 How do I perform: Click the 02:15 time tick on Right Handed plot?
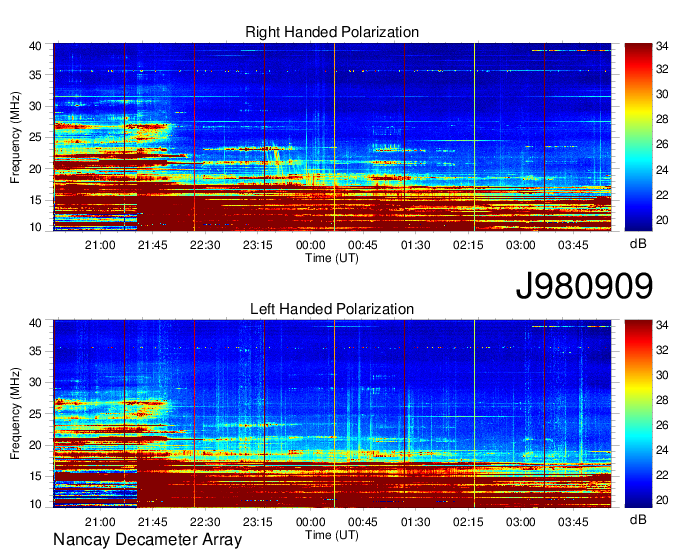point(468,245)
